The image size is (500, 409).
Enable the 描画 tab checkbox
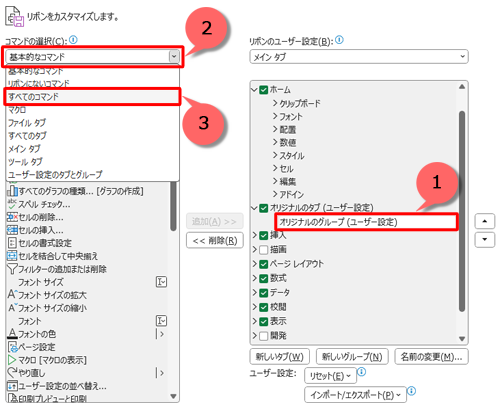(x=264, y=249)
